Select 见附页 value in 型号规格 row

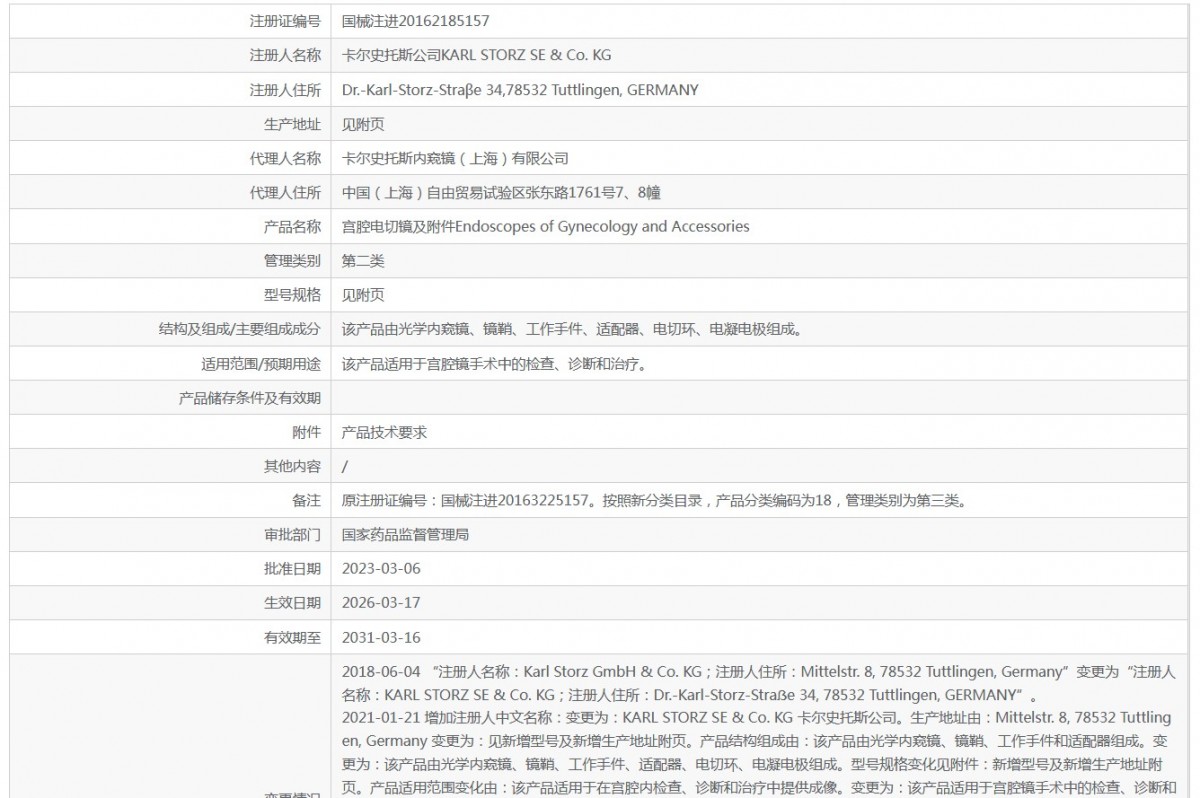[363, 295]
